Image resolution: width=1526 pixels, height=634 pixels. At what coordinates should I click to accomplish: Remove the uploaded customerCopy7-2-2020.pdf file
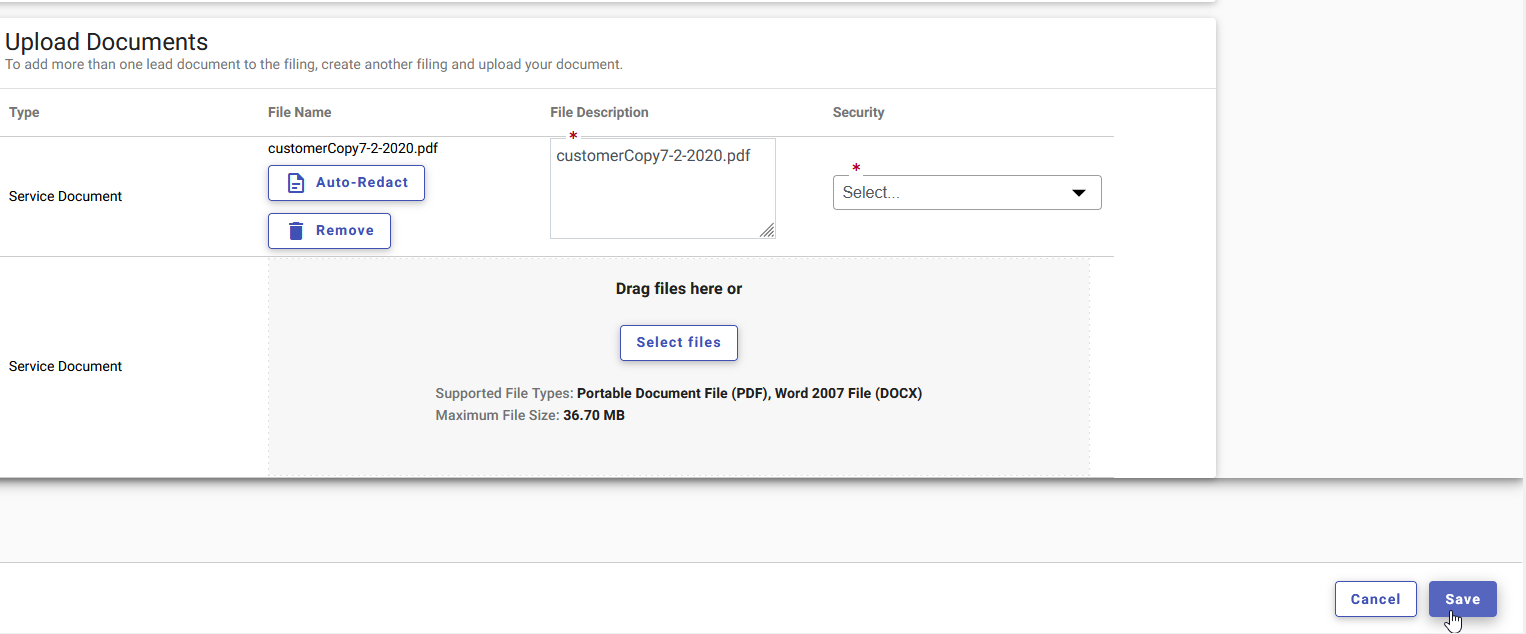[329, 230]
